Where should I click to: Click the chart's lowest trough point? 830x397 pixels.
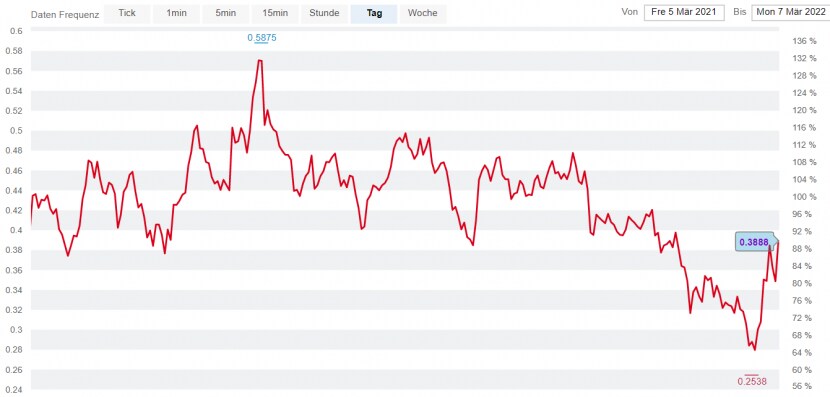tap(754, 349)
